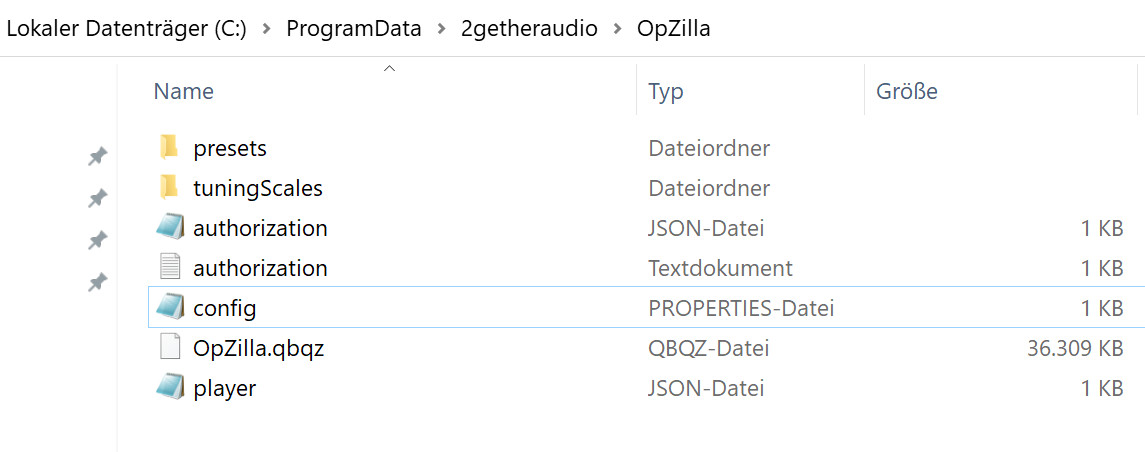
Task: Click the sort direction arrow above Name
Action: point(389,68)
